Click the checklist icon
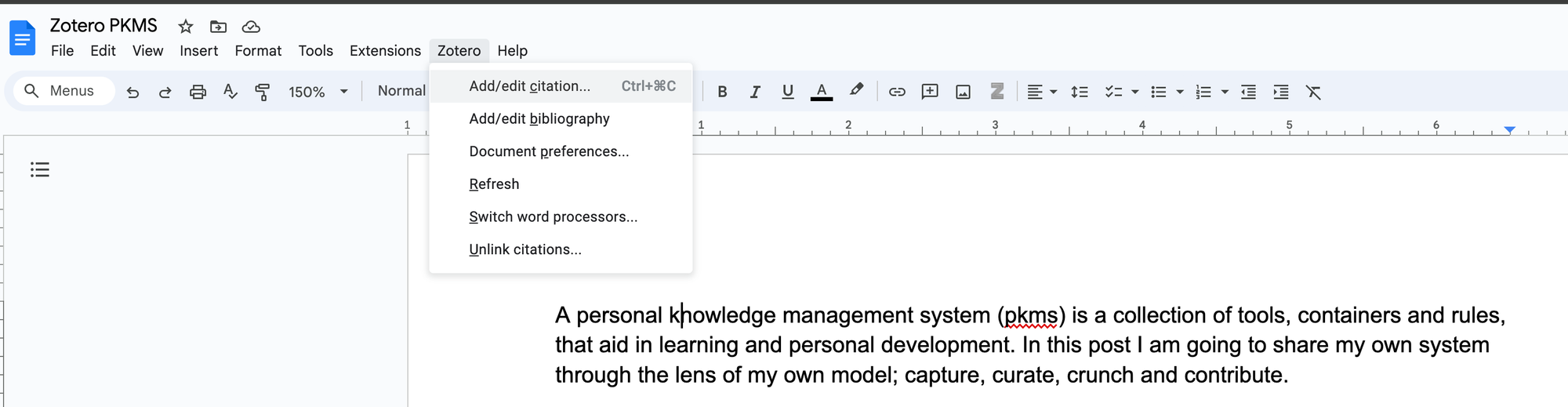Image resolution: width=1568 pixels, height=407 pixels. (x=1113, y=92)
